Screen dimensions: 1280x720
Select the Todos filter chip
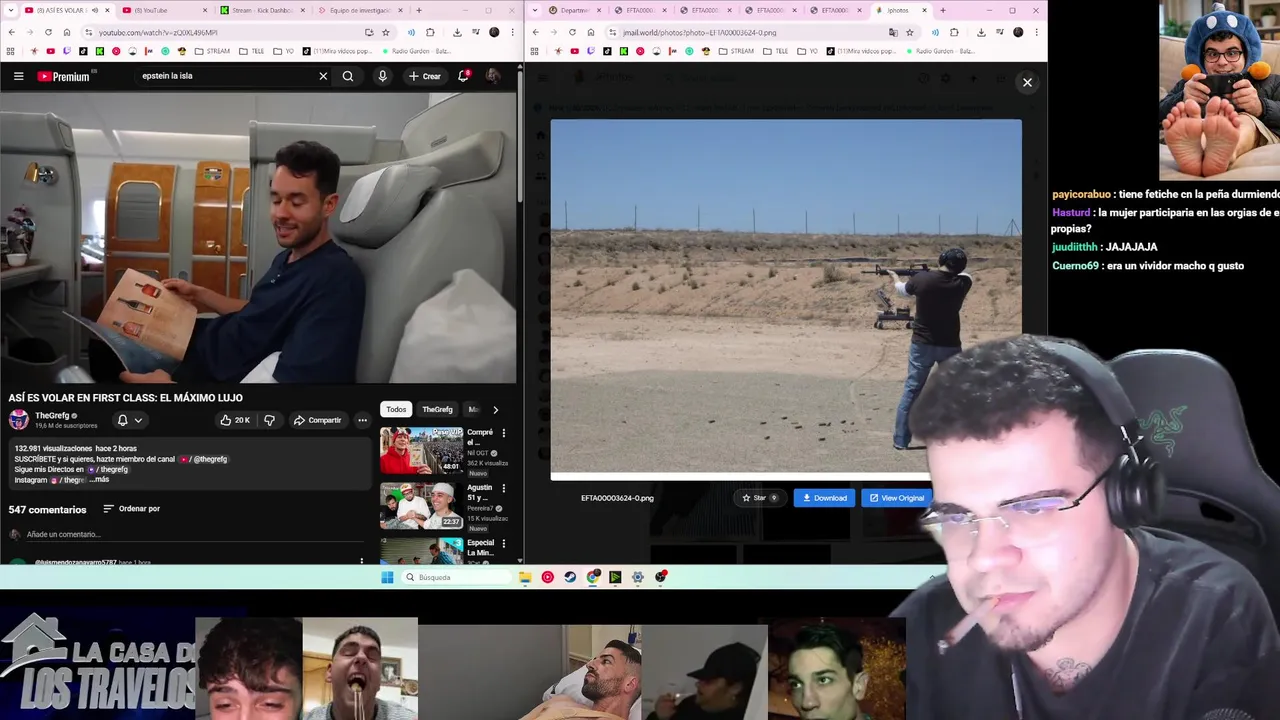(x=396, y=409)
